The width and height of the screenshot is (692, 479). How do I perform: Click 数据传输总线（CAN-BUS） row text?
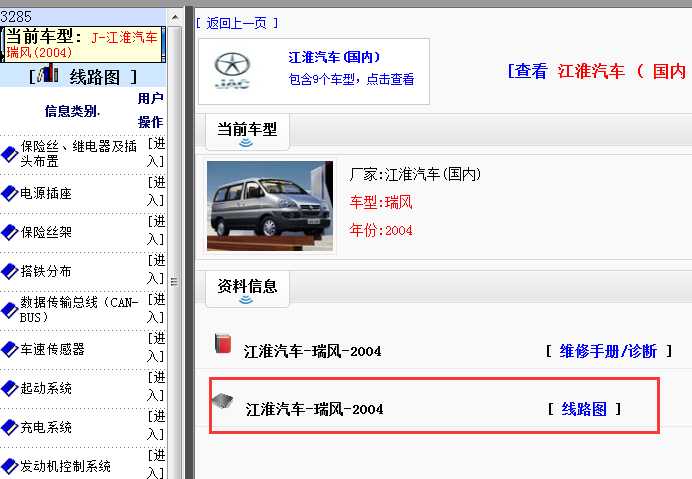[x=79, y=309]
